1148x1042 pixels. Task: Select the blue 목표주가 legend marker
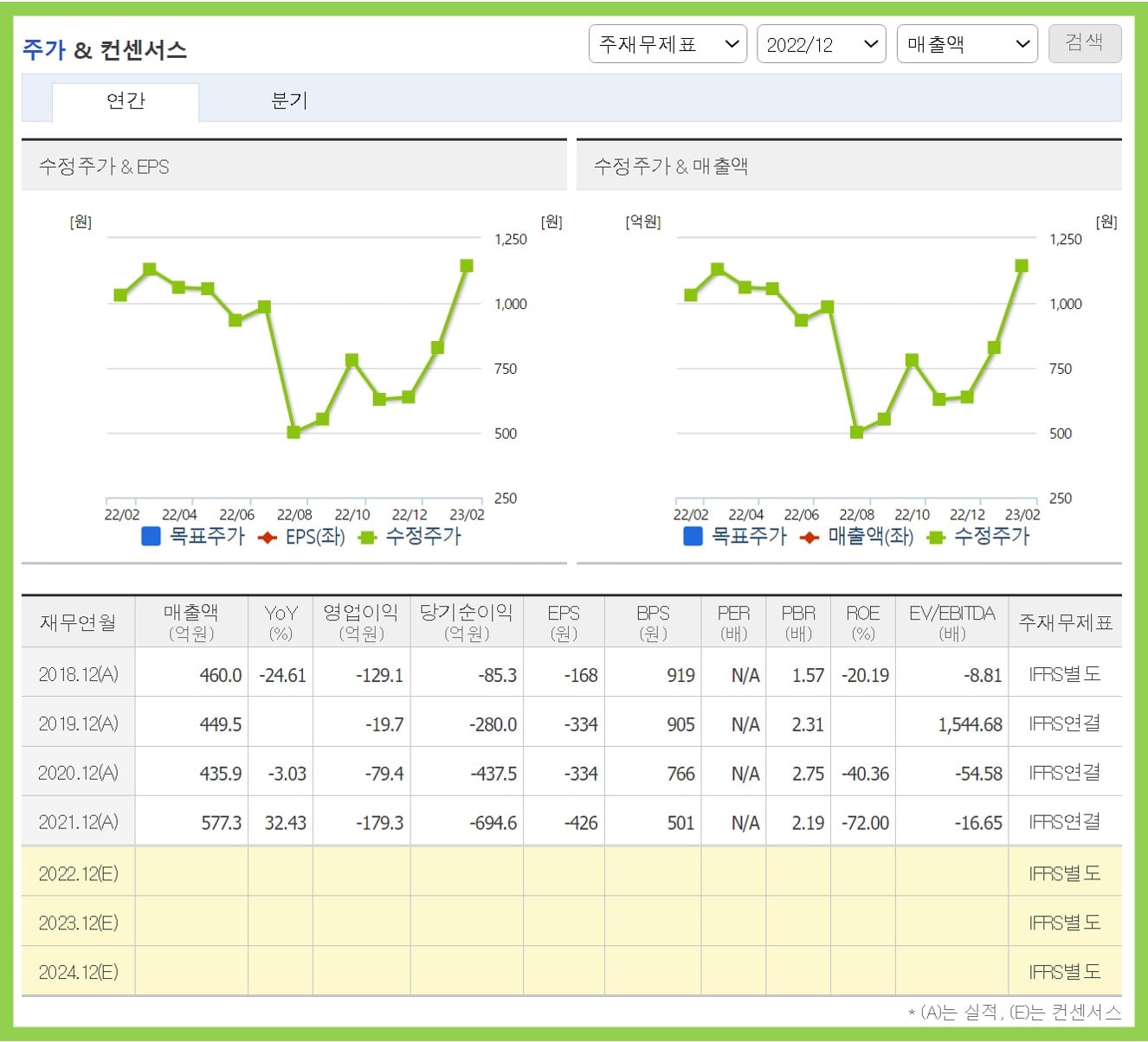150,537
